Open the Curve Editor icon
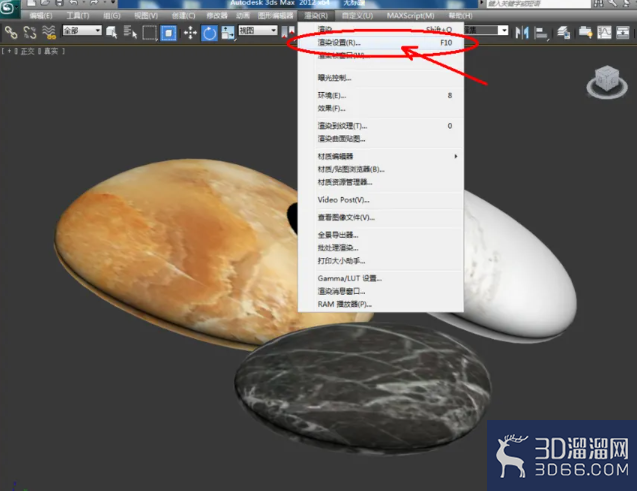The height and width of the screenshot is (491, 637). pyautogui.click(x=604, y=32)
